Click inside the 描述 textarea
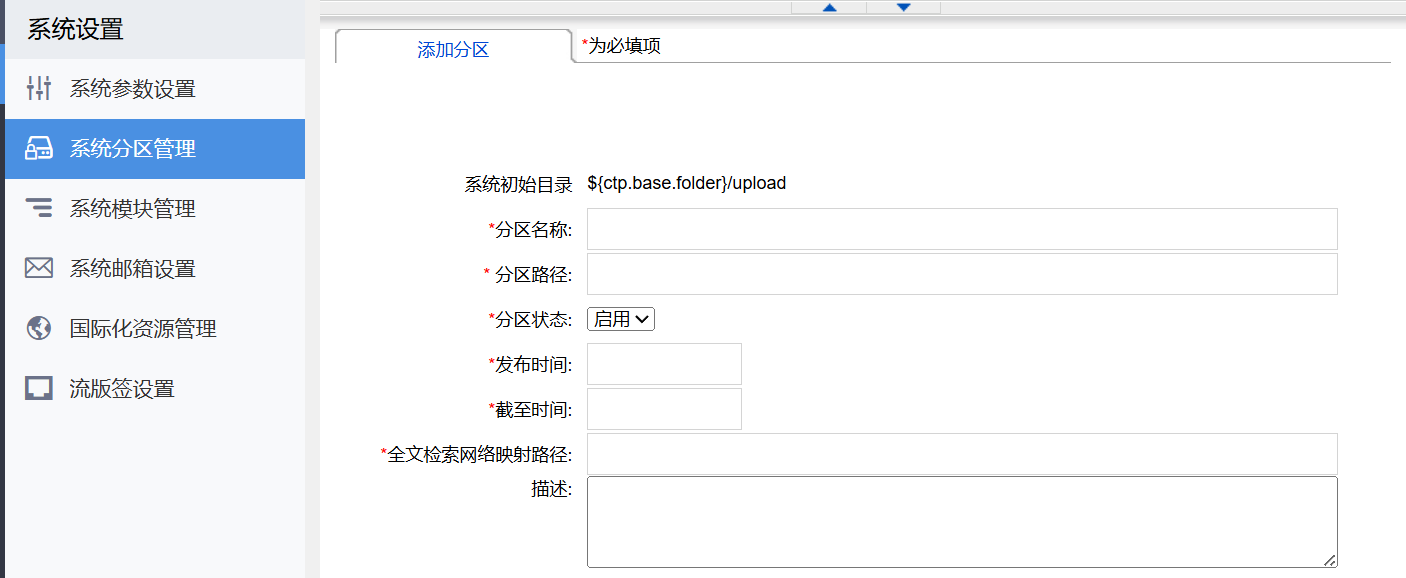Screen dimensions: 1406x578 point(962,522)
